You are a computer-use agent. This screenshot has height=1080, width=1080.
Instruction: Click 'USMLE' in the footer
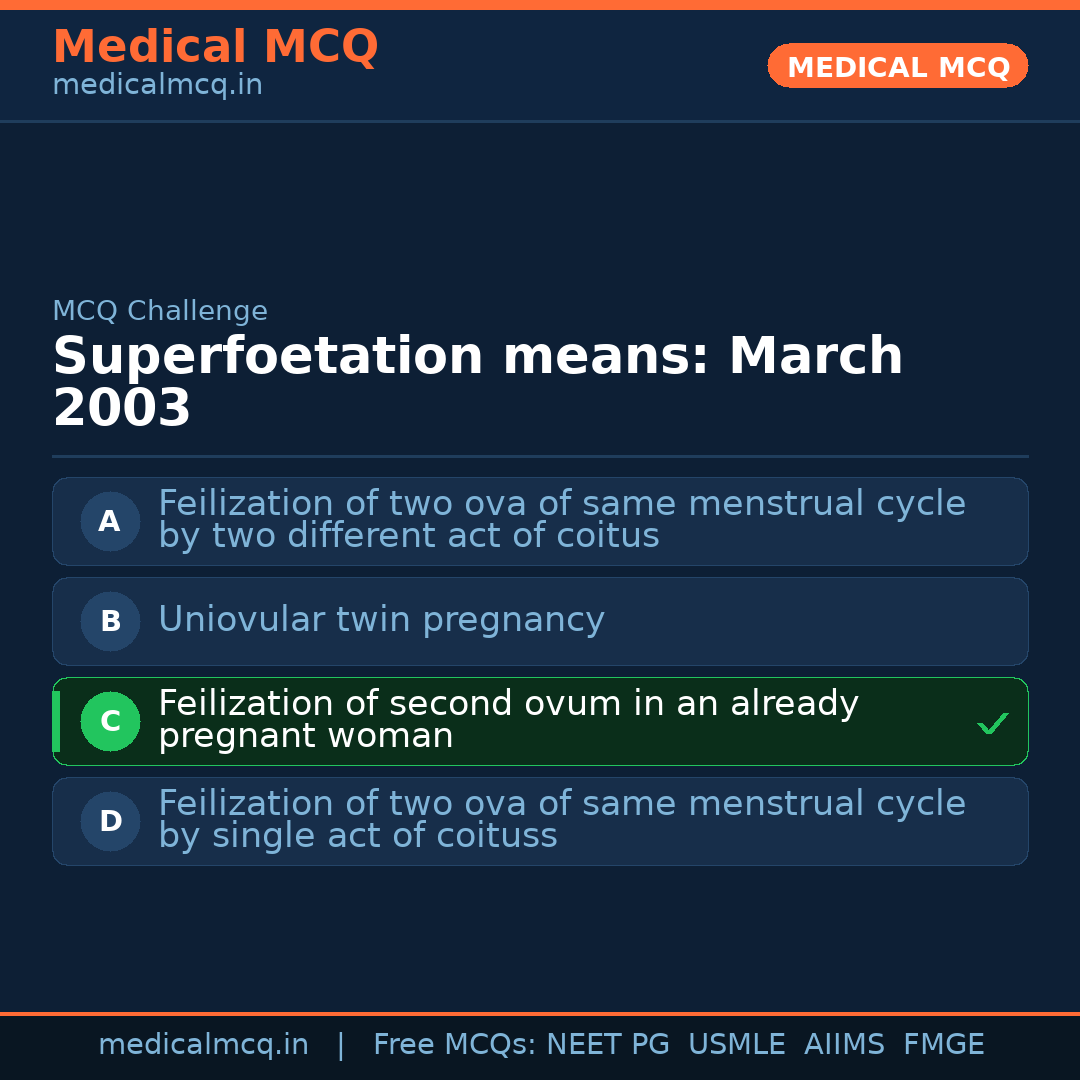pyautogui.click(x=736, y=1045)
